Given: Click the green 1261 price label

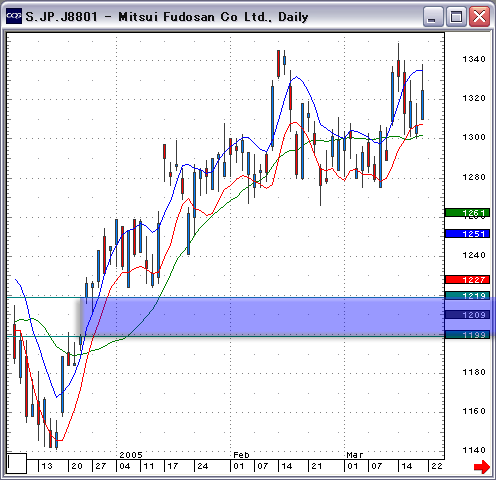Looking at the screenshot, I should (467, 213).
